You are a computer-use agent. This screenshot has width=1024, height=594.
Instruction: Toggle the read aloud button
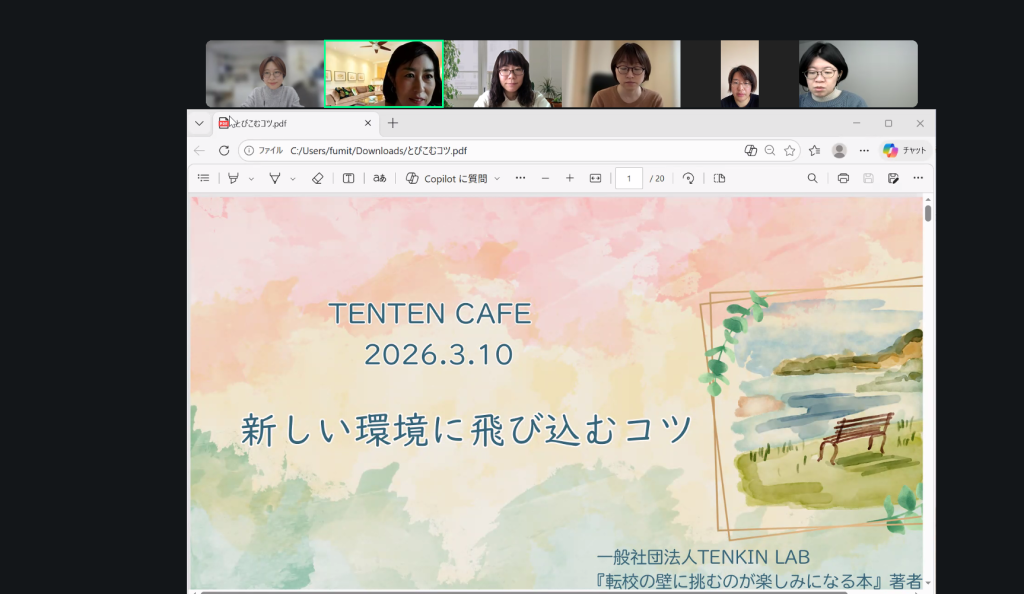click(x=379, y=178)
